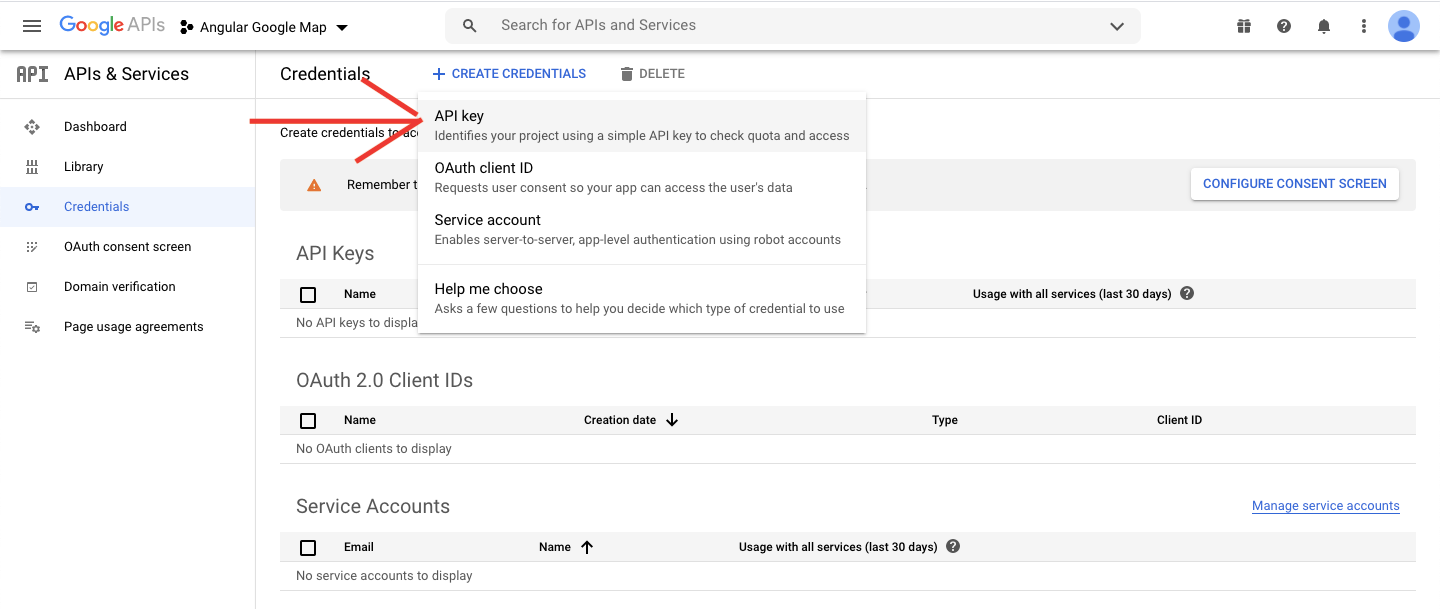Click help icon beside API Keys usage

coord(1187,294)
